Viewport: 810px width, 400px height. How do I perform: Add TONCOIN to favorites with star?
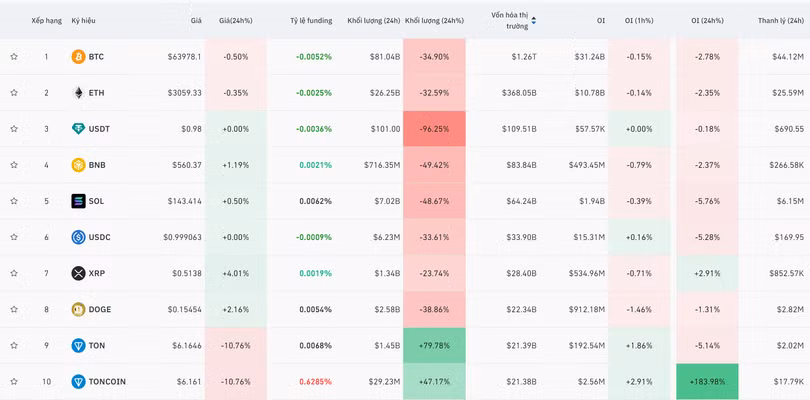14,381
